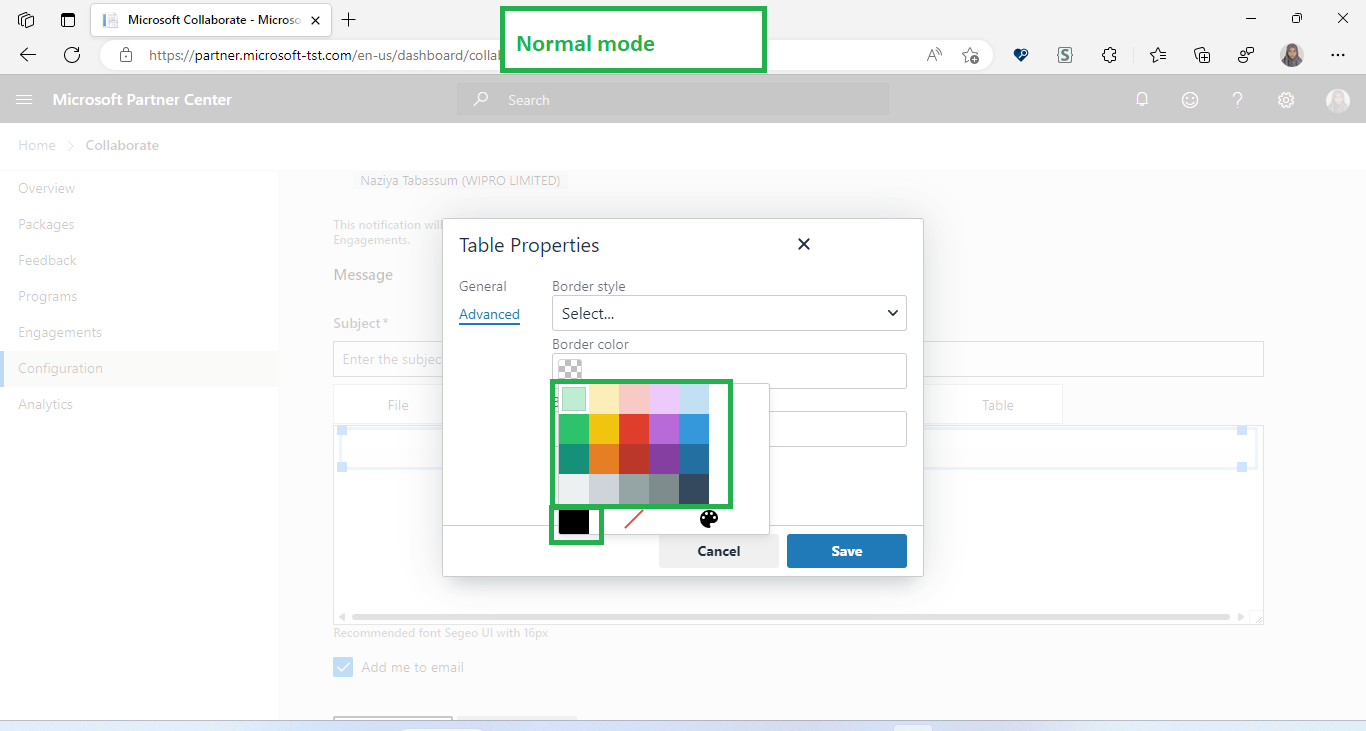The width and height of the screenshot is (1366, 731).
Task: Open Partner Center notifications bell
Action: 1142,99
